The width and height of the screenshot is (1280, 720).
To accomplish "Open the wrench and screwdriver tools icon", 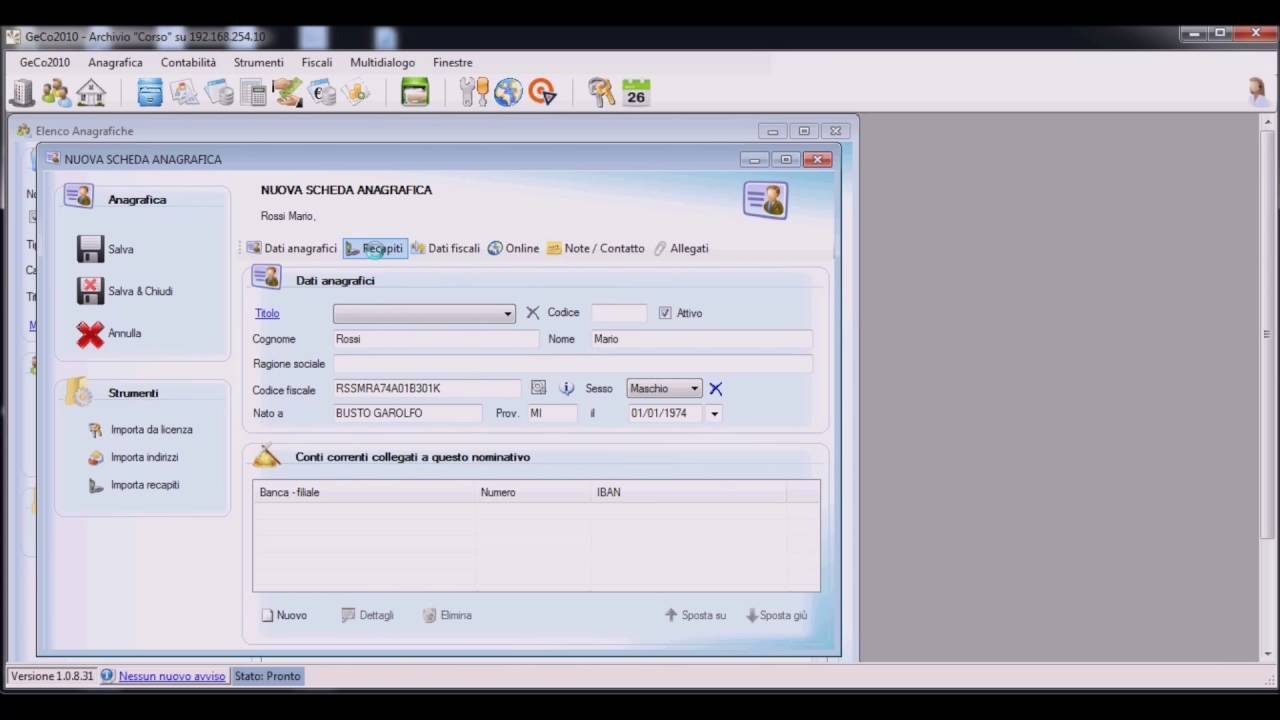I will [474, 93].
